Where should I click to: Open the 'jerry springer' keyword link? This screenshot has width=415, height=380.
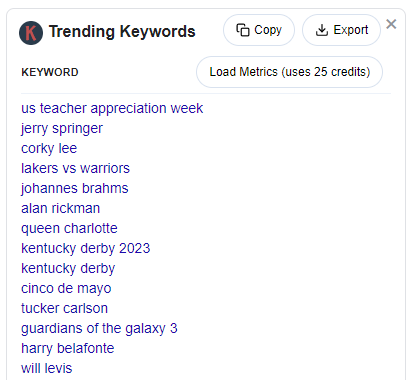(x=62, y=128)
